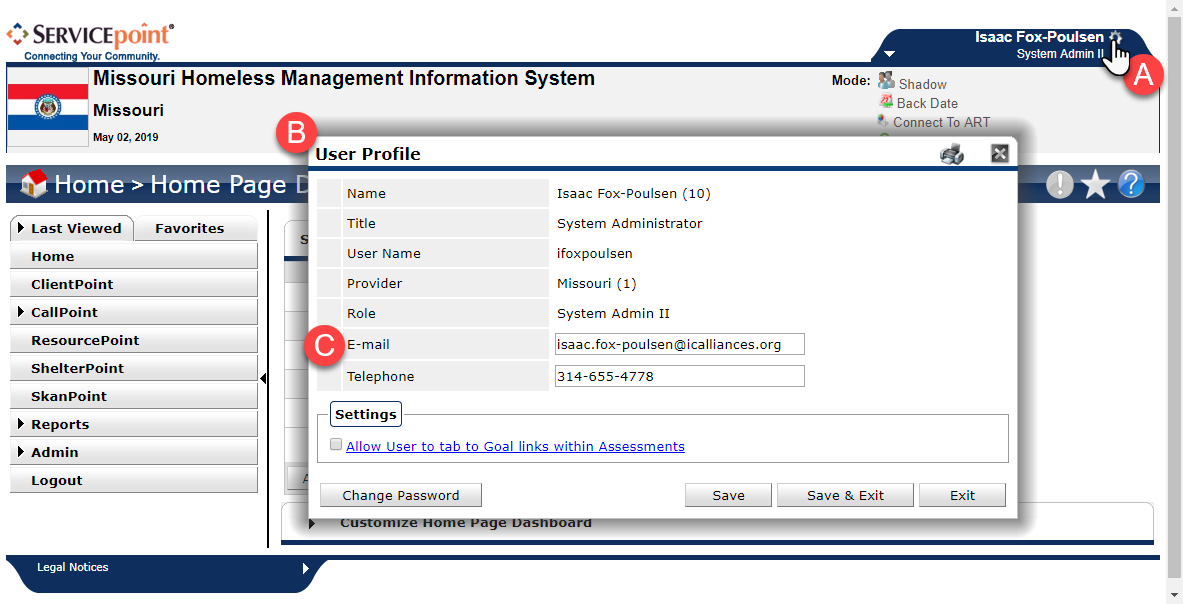Click the ServicePoint logo
The width and height of the screenshot is (1183, 604).
(91, 41)
